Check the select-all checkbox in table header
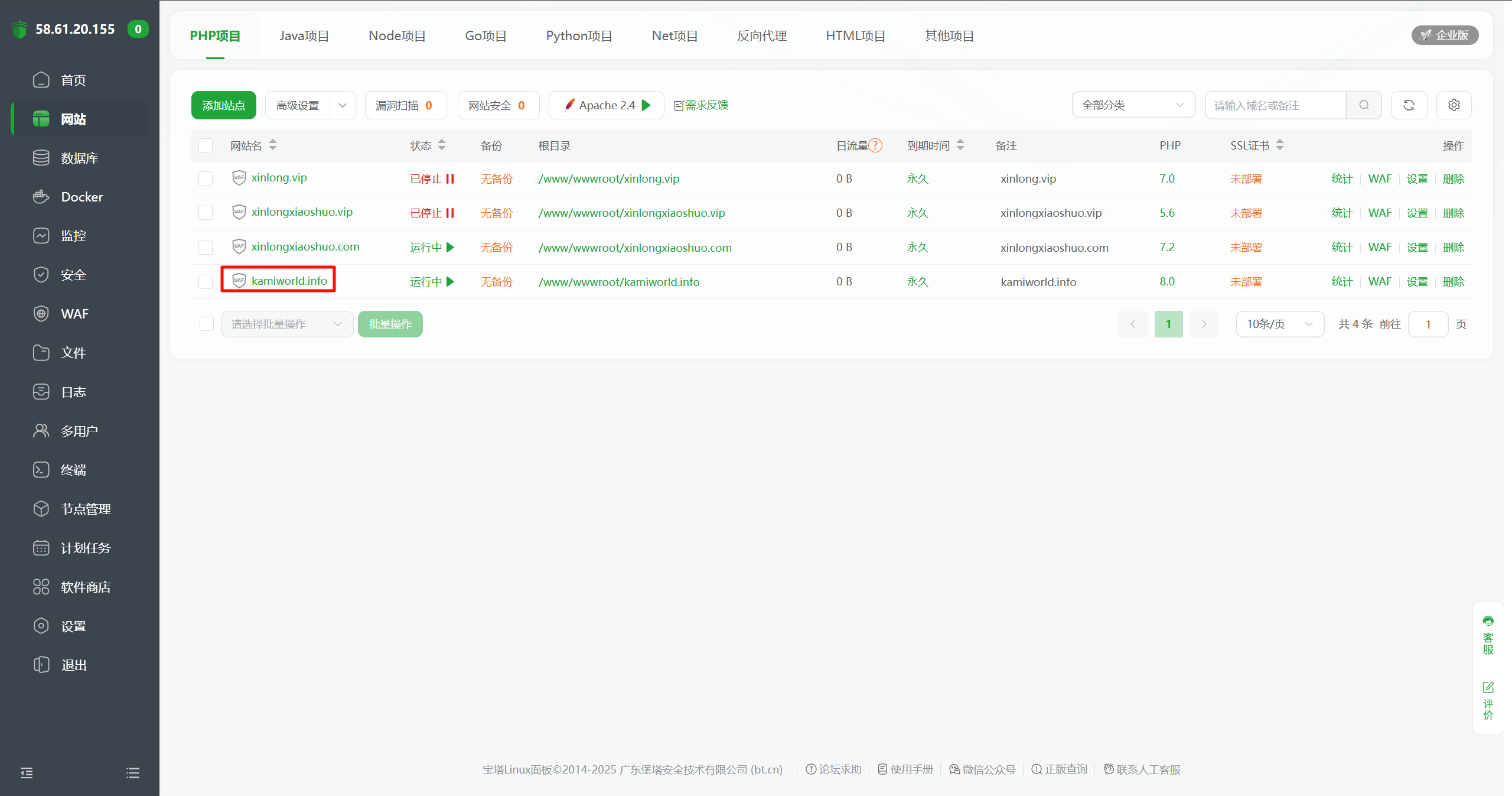 point(206,145)
